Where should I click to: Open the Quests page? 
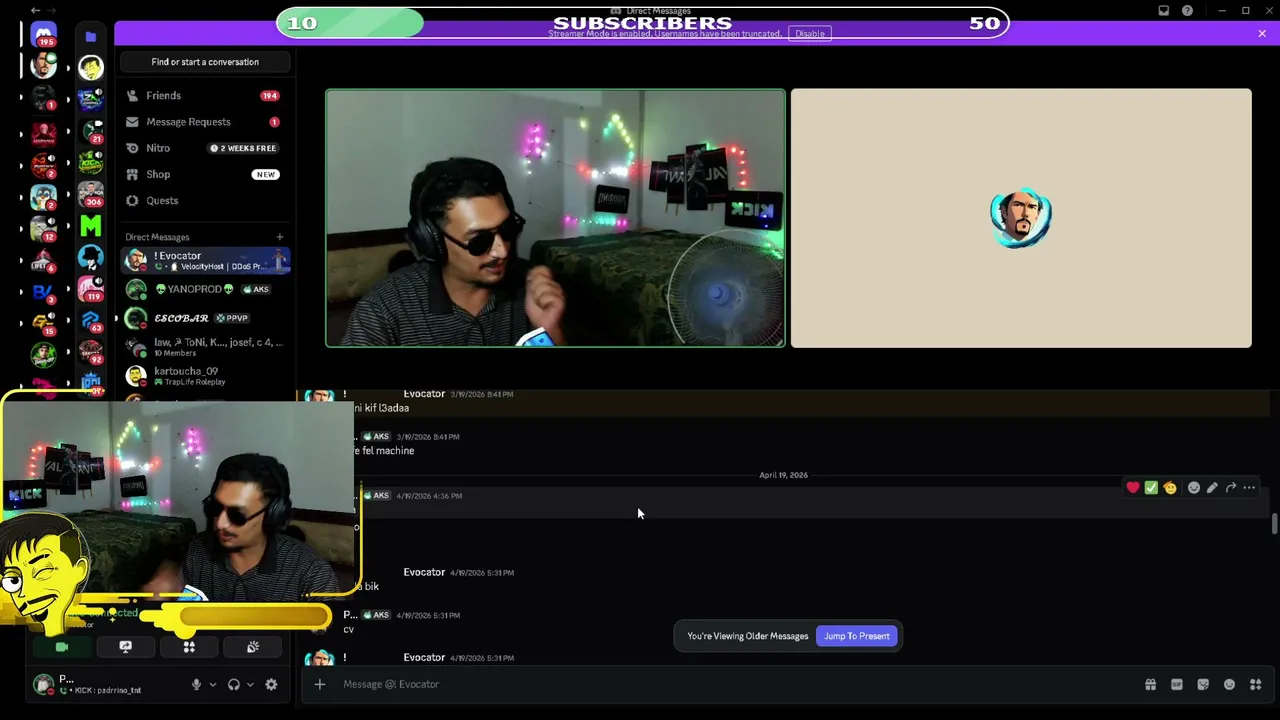(205, 201)
